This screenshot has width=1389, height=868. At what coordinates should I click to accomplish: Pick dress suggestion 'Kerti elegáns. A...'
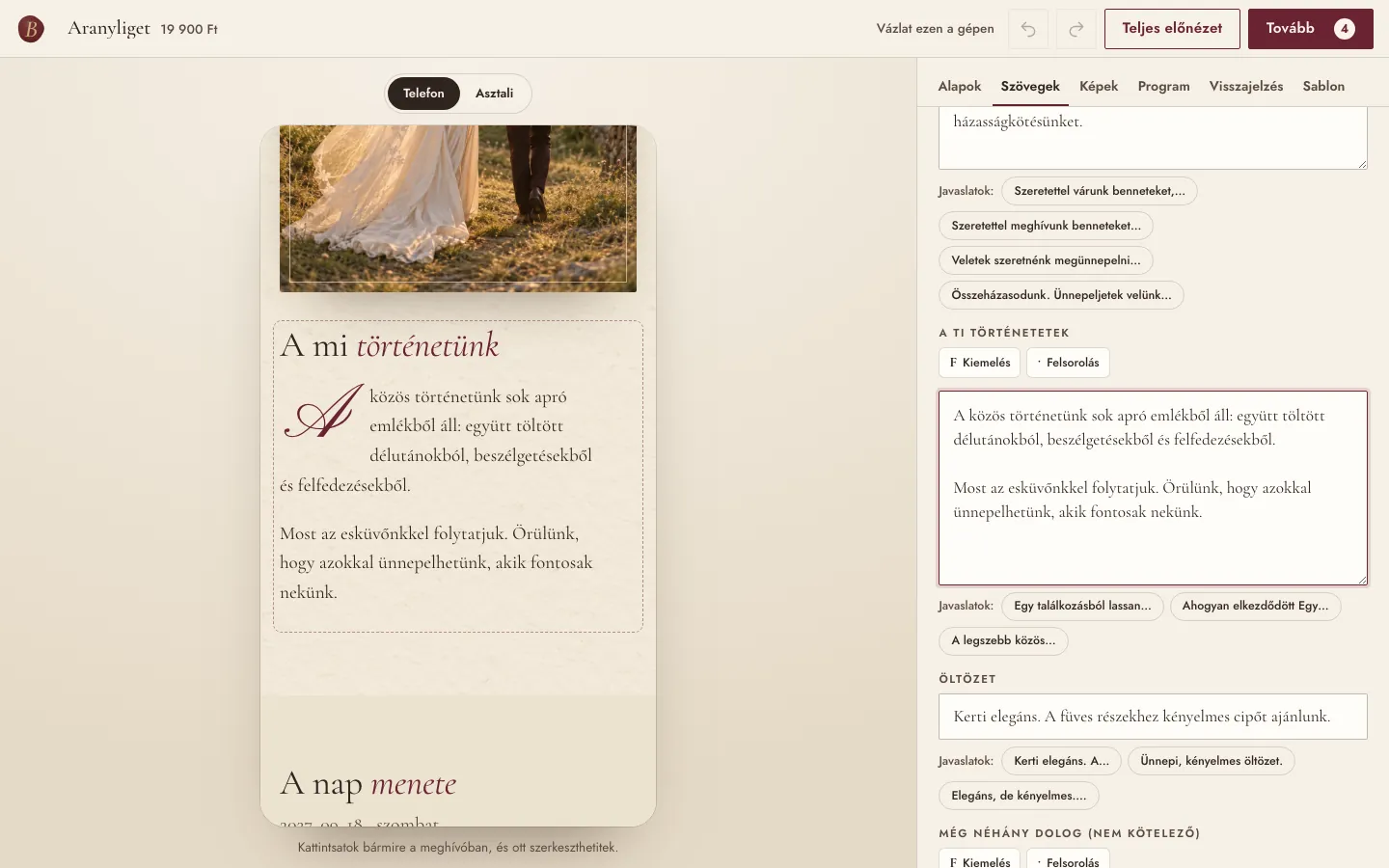1061,761
